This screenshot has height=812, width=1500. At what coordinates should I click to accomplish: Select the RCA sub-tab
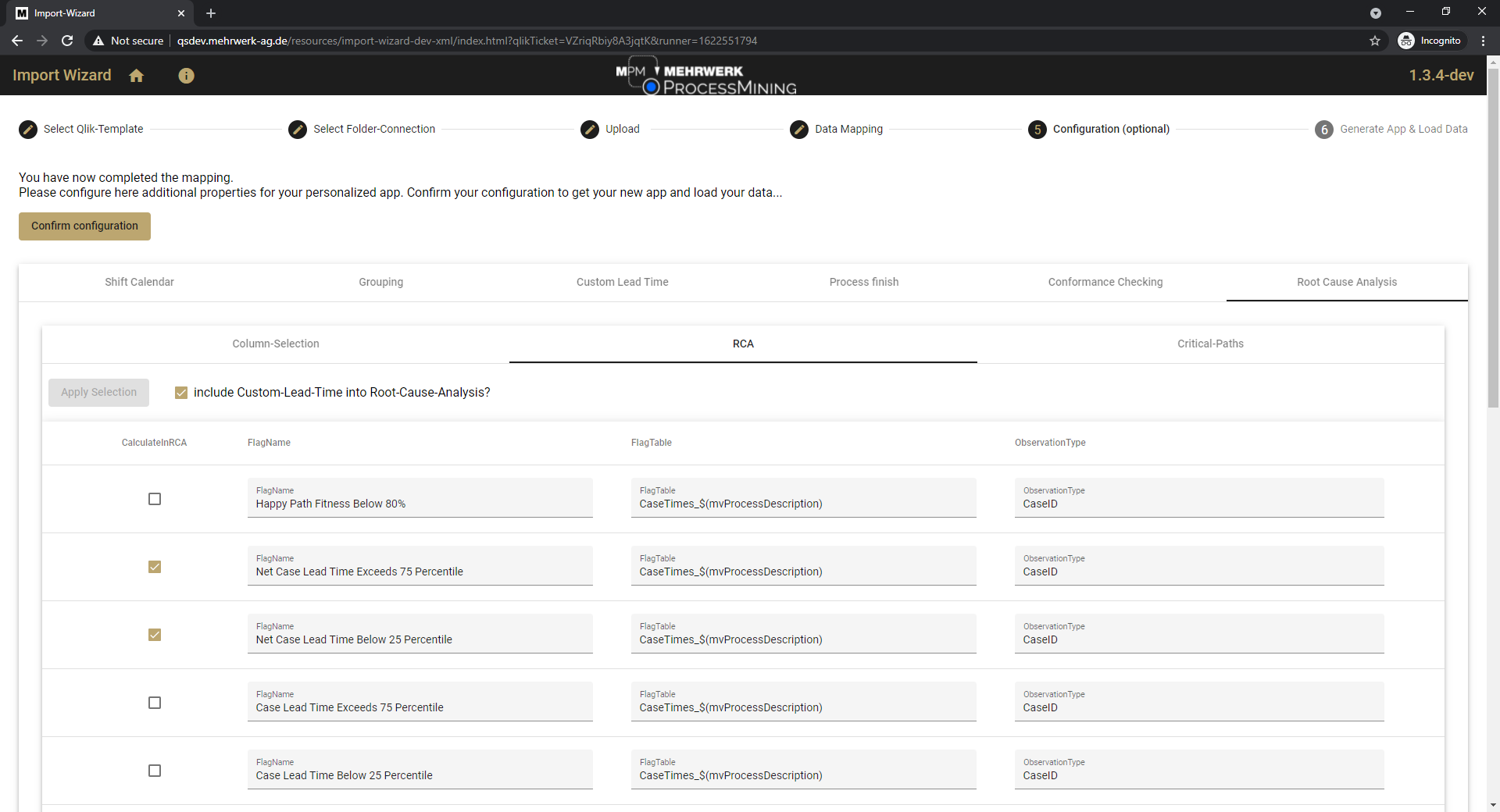click(x=743, y=344)
